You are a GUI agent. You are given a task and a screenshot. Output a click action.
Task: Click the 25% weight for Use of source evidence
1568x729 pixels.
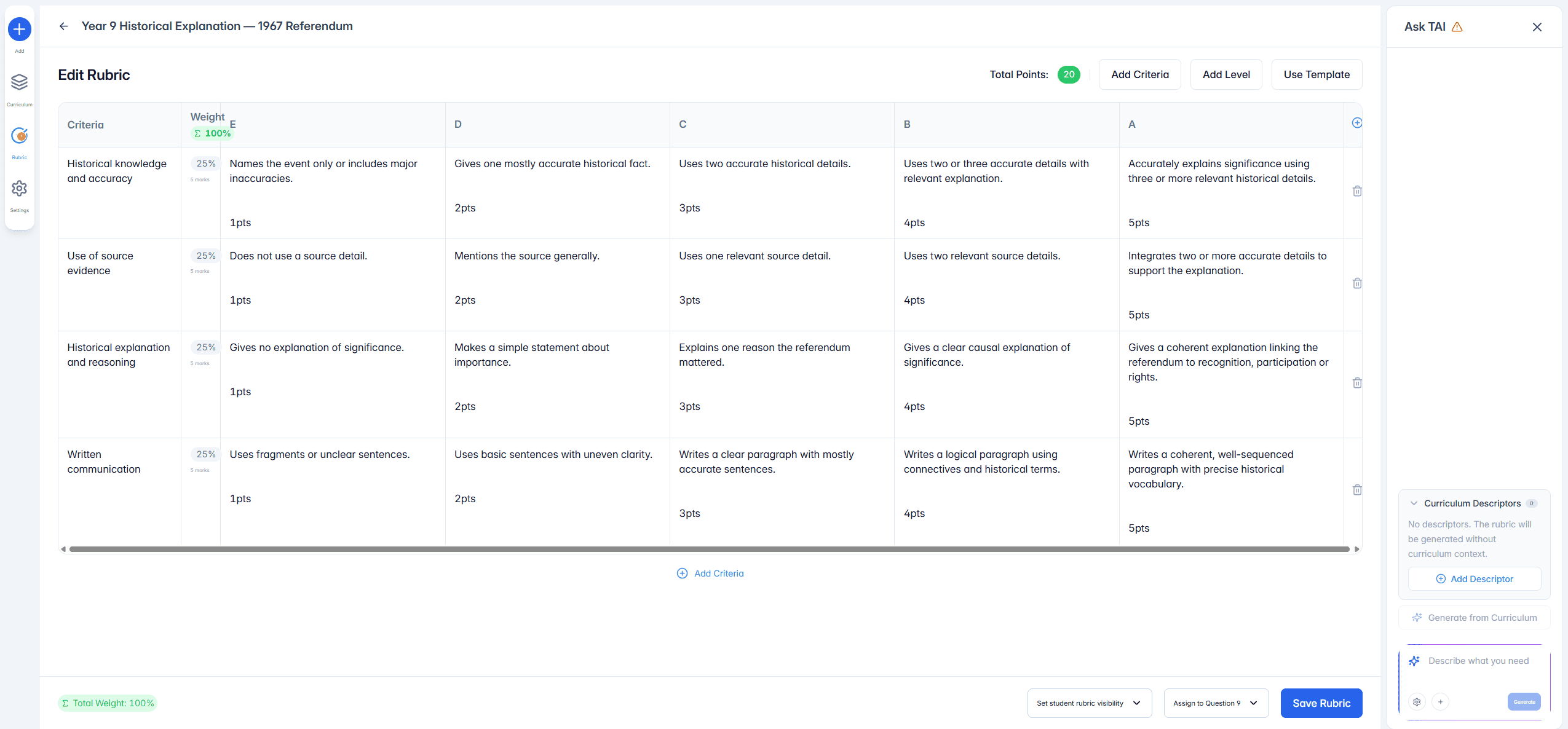point(206,256)
